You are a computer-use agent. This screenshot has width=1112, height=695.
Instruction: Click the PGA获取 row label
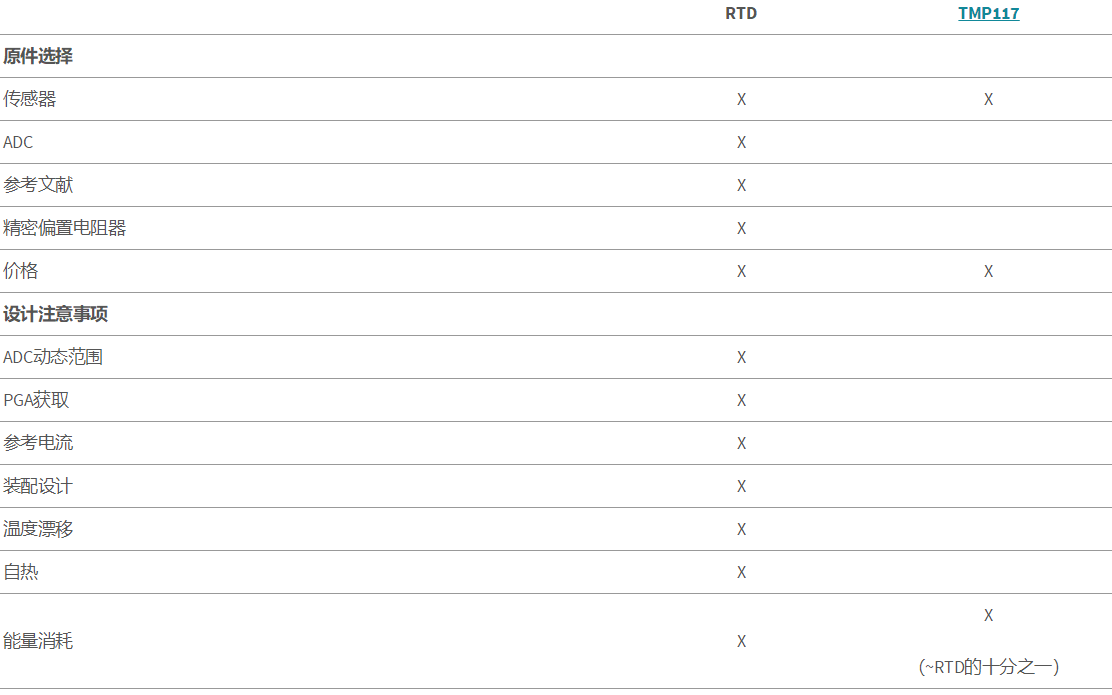36,400
